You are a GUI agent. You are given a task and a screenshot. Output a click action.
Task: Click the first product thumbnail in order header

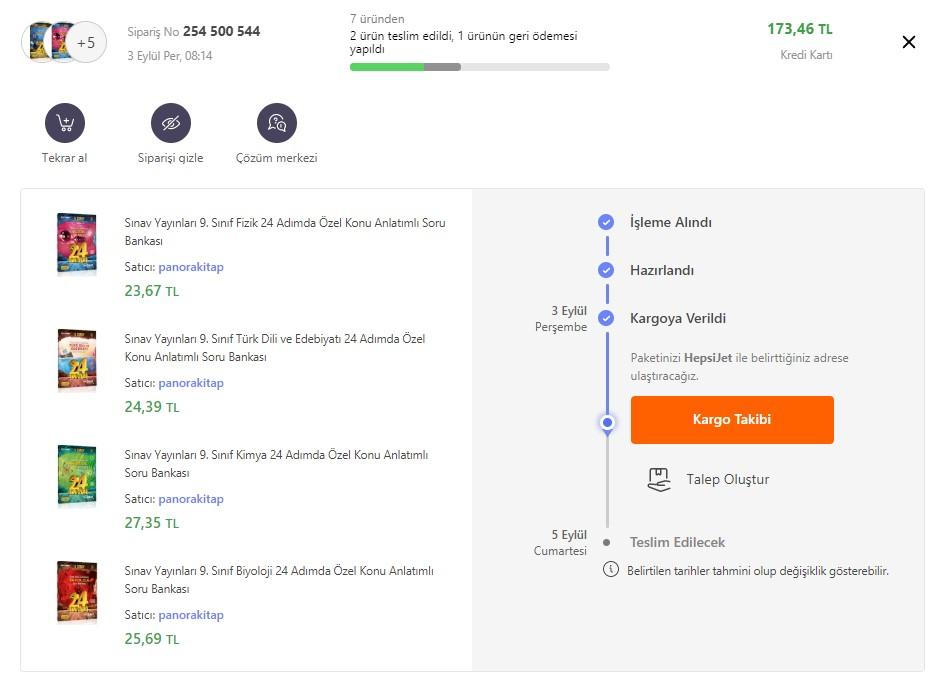pos(39,42)
